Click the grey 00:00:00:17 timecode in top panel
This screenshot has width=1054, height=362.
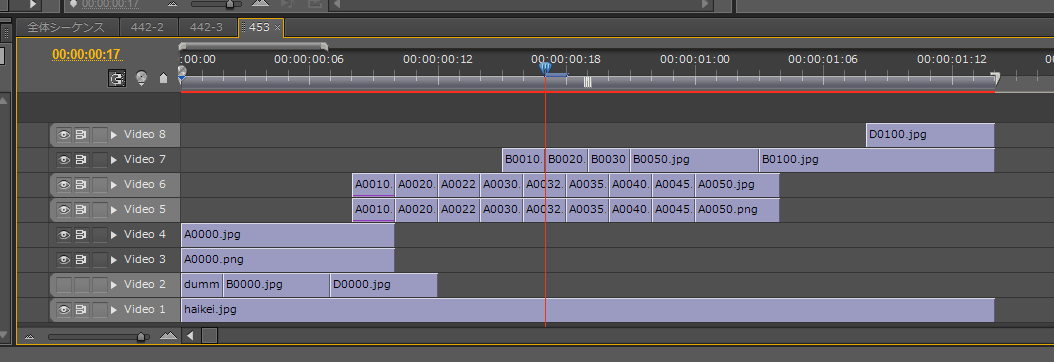point(110,4)
